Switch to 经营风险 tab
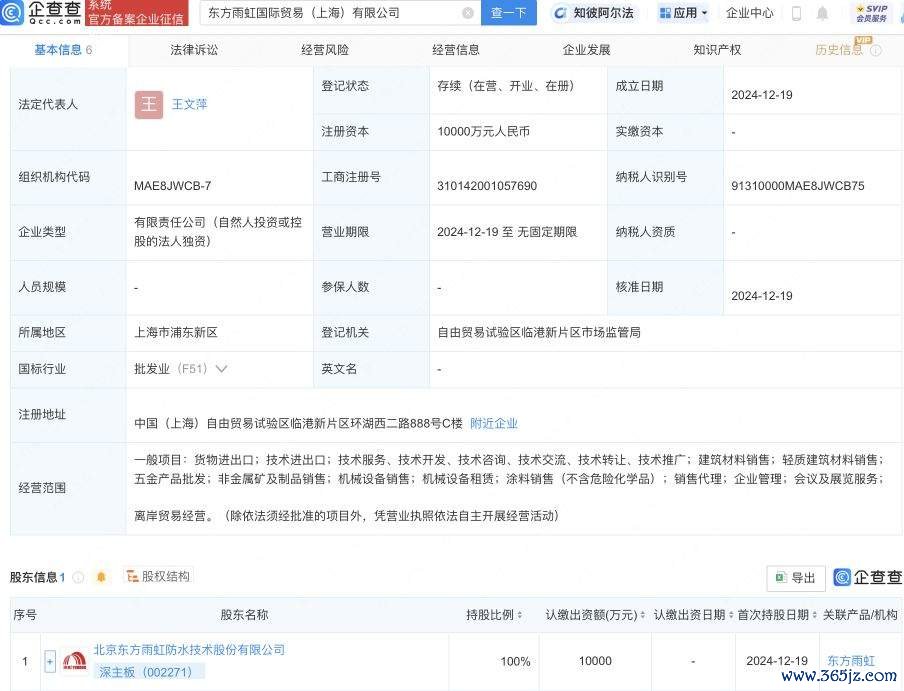The image size is (904, 691). point(325,50)
